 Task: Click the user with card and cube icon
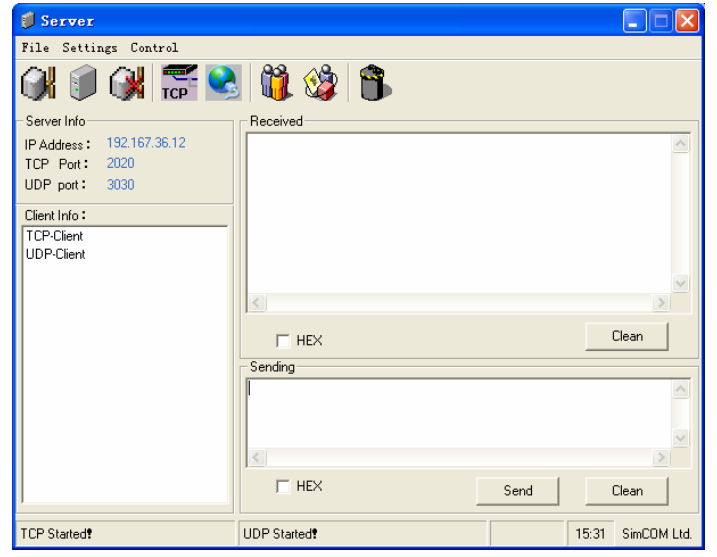(x=321, y=83)
